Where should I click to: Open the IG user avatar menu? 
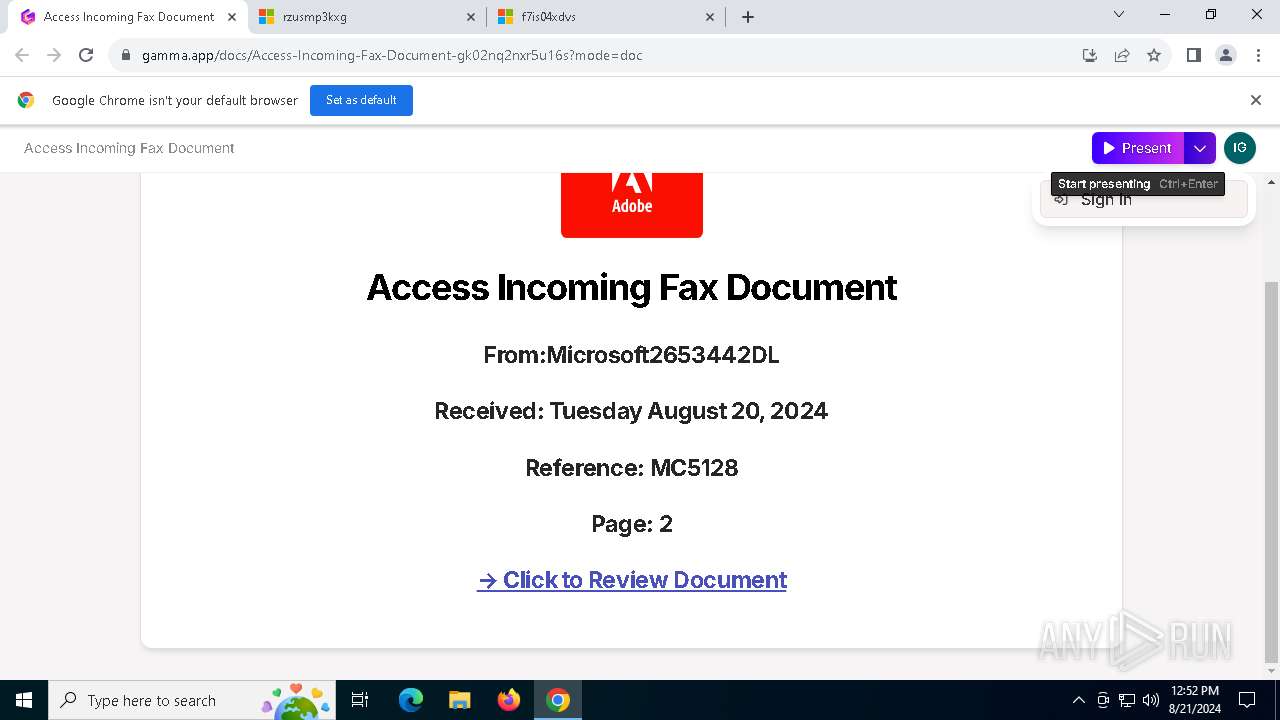pos(1240,148)
